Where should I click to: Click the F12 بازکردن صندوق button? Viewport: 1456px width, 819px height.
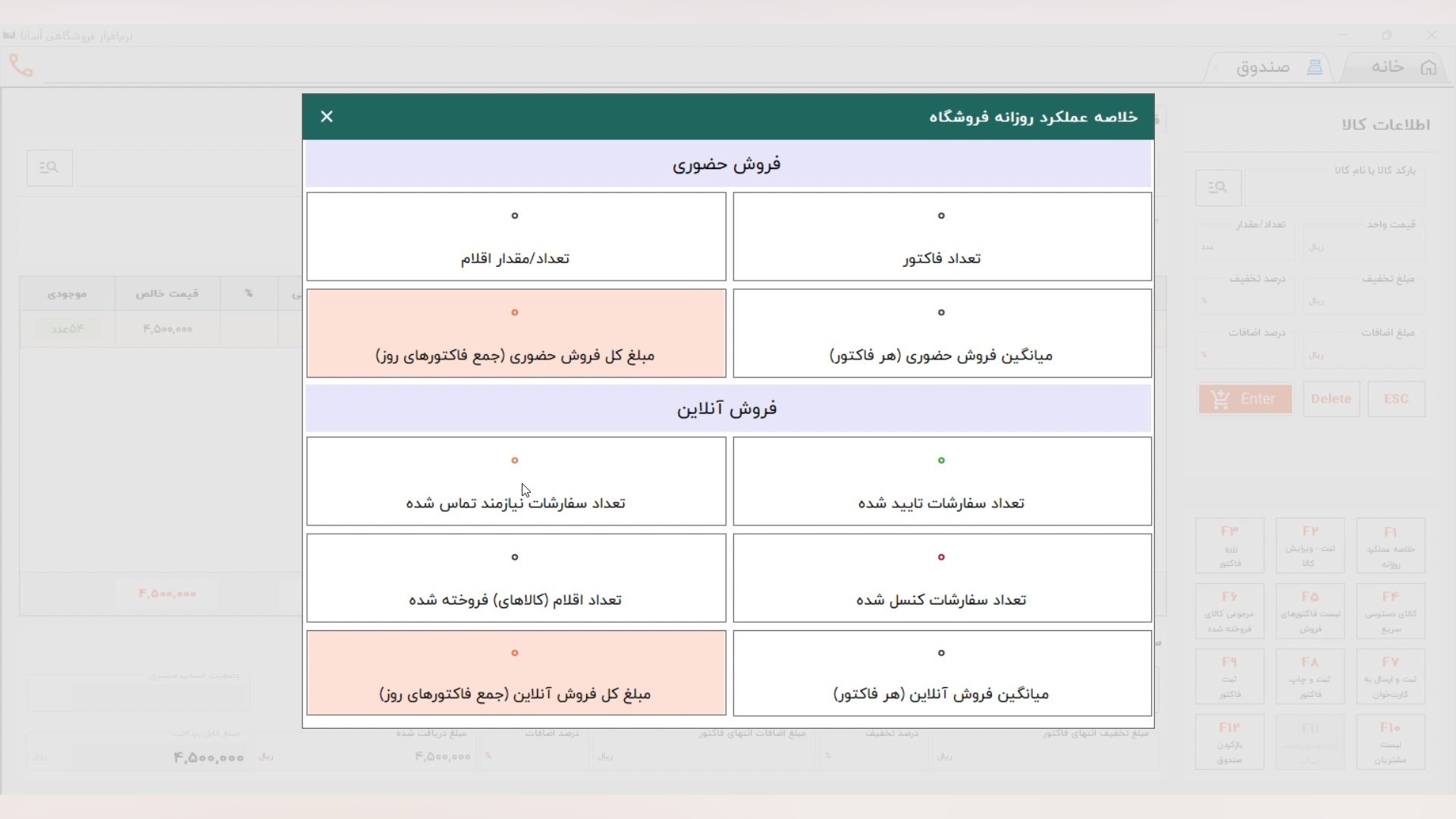tap(1230, 742)
